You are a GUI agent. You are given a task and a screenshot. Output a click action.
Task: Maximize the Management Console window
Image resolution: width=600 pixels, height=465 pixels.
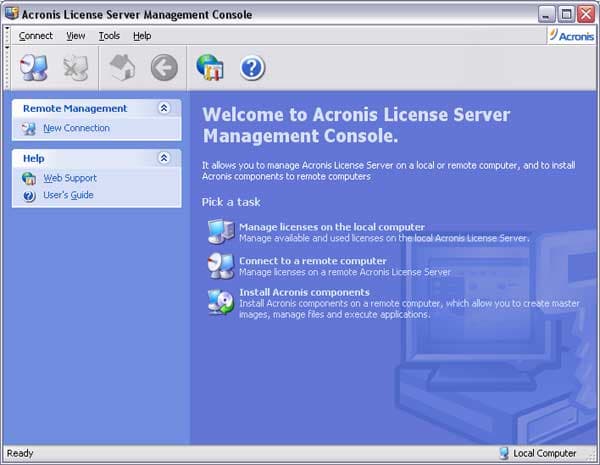click(x=566, y=15)
